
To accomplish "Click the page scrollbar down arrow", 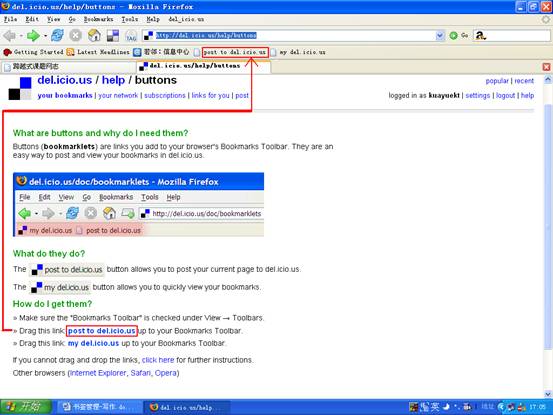I will [548, 394].
